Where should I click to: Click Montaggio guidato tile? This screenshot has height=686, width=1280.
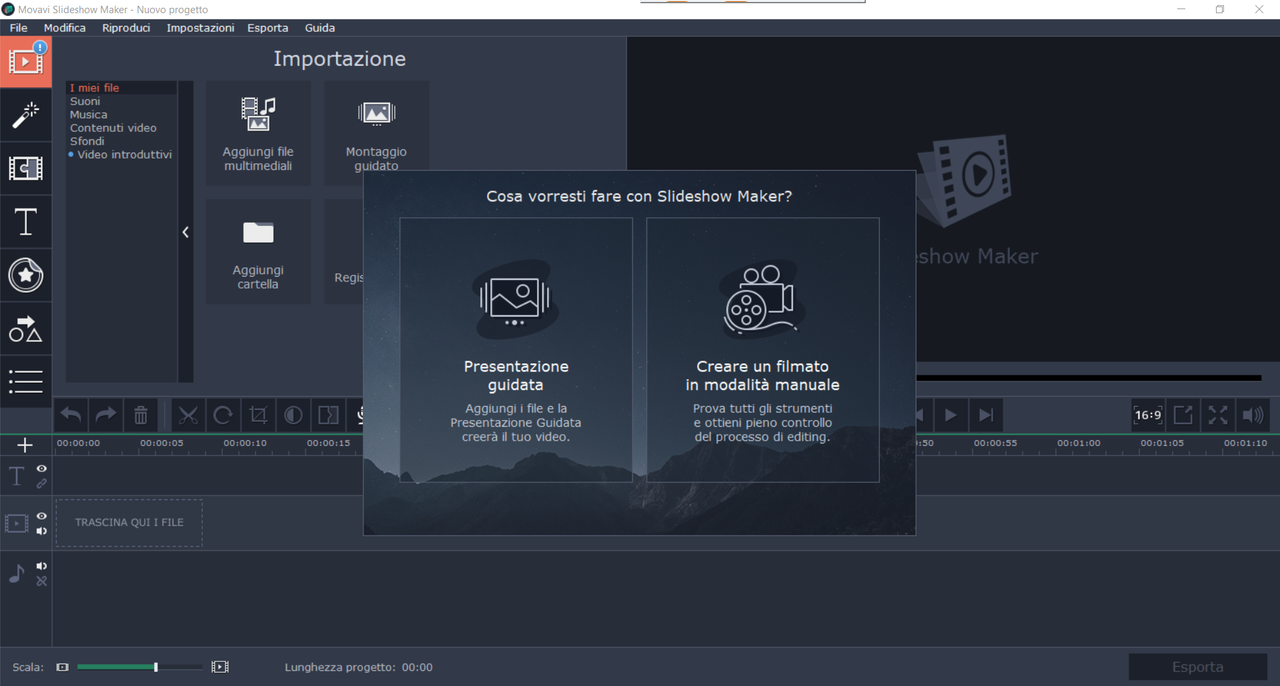(376, 127)
